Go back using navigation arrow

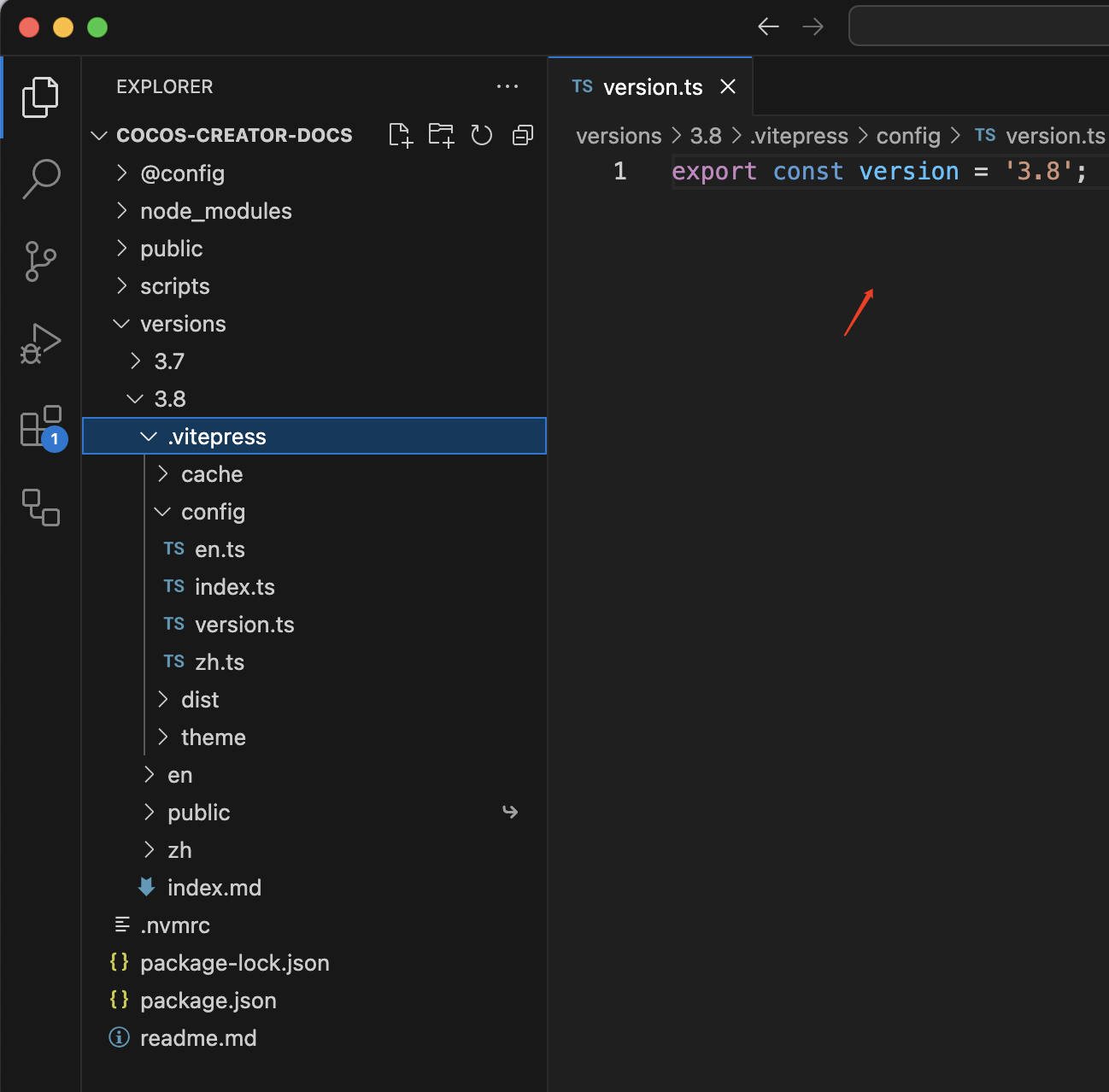tap(768, 26)
